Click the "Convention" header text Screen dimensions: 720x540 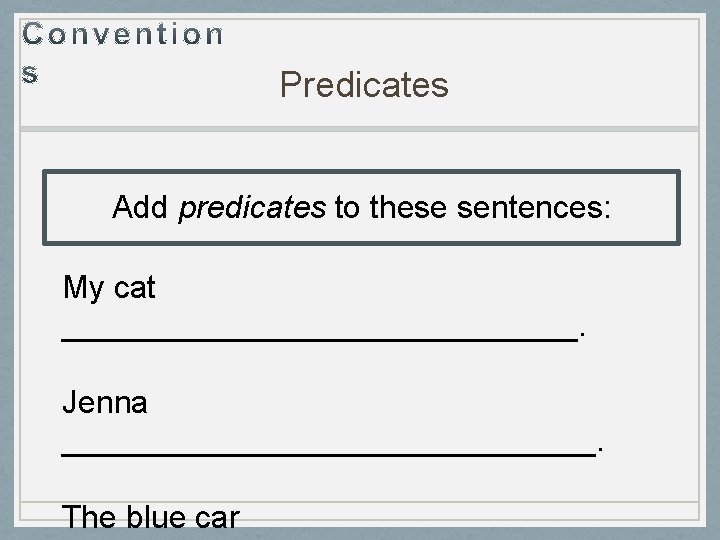pos(123,35)
